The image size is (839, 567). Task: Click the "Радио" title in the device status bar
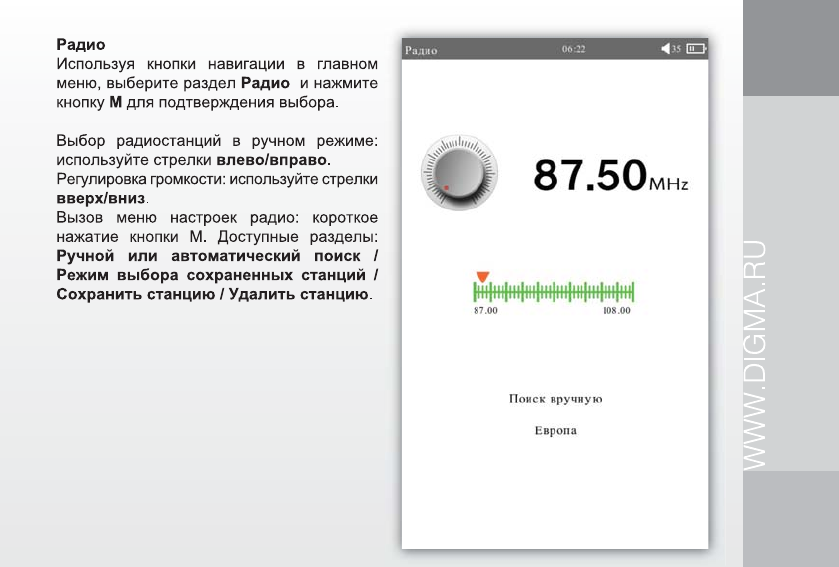pos(421,50)
